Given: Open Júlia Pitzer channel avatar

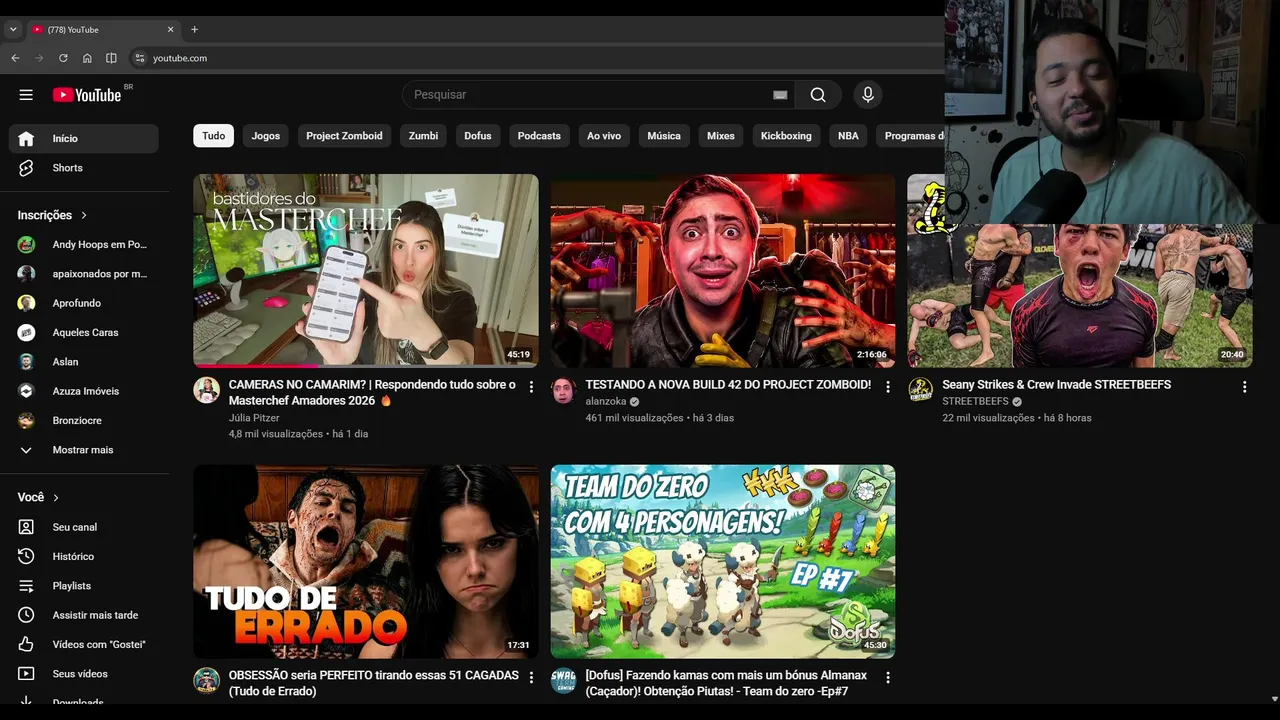Looking at the screenshot, I should 206,390.
